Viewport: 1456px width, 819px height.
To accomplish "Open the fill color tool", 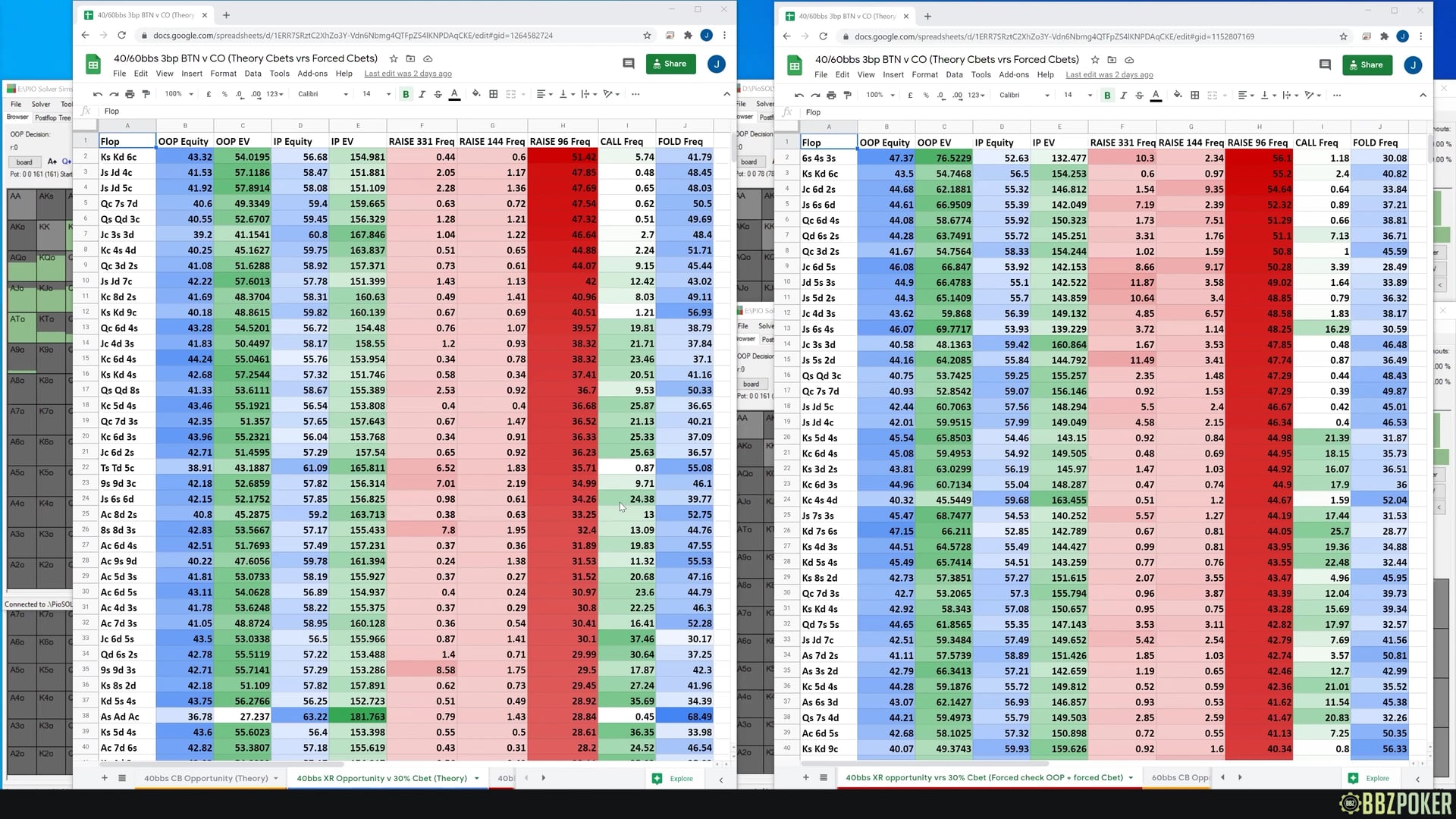I will 476,94.
